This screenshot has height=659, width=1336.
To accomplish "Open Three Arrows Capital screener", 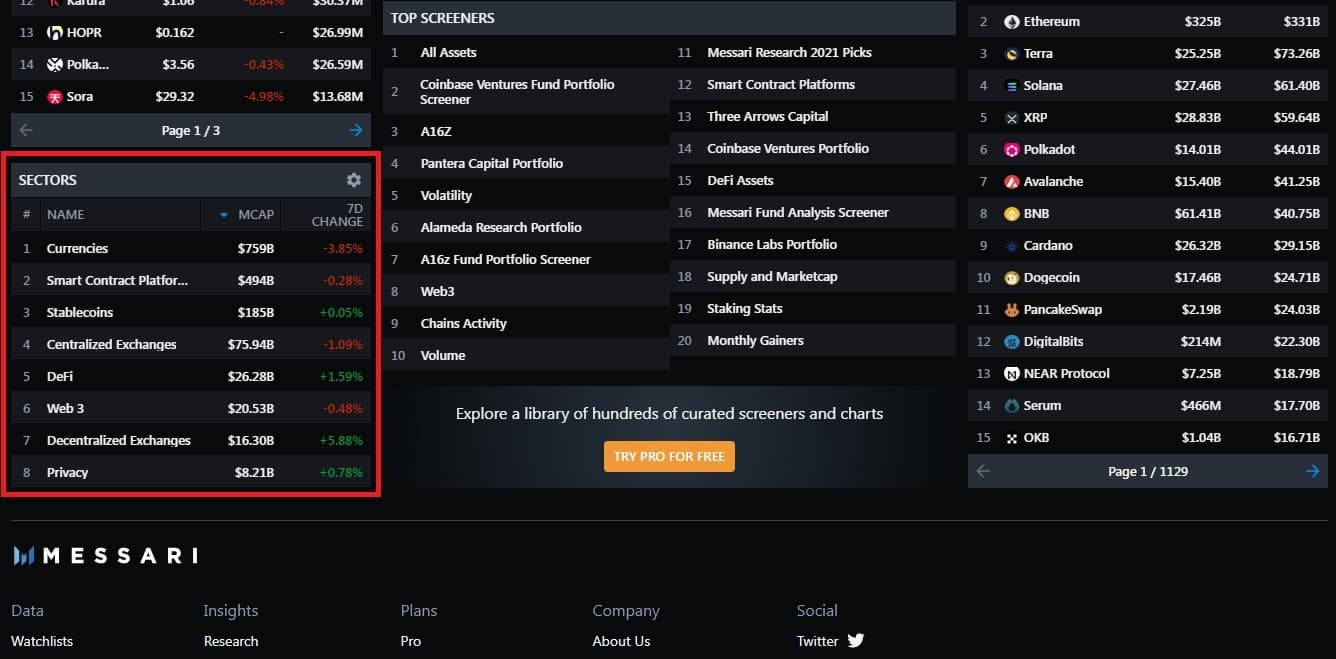I will pyautogui.click(x=768, y=117).
